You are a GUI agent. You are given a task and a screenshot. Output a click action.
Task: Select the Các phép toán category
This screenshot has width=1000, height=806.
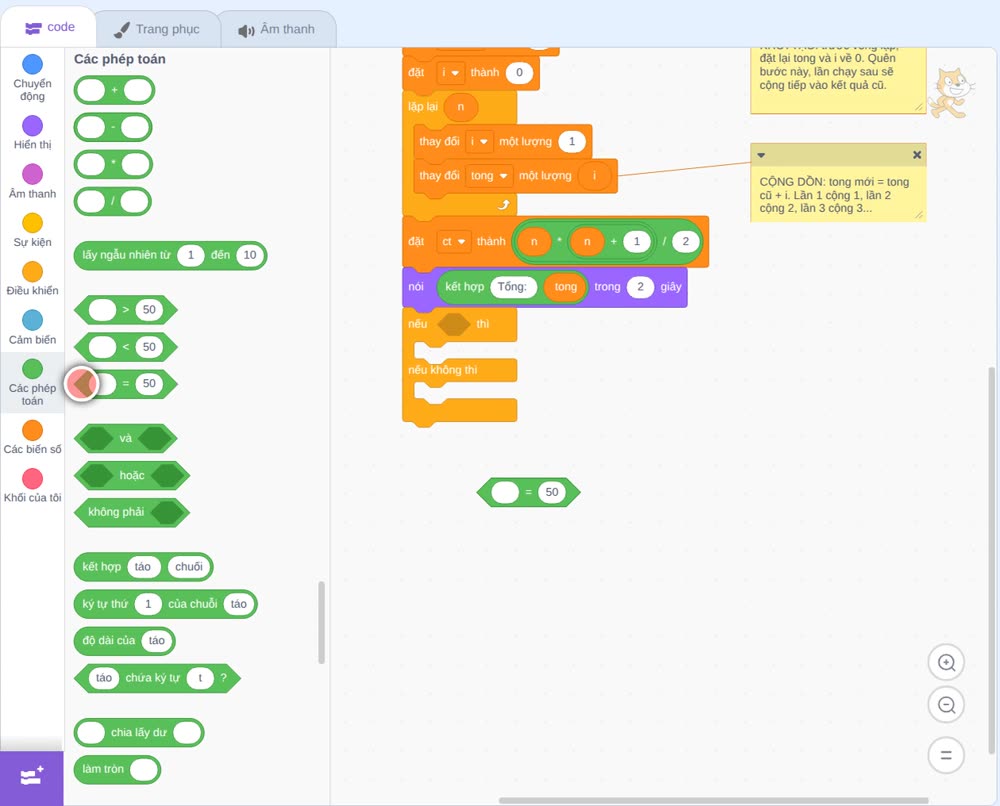[32, 383]
